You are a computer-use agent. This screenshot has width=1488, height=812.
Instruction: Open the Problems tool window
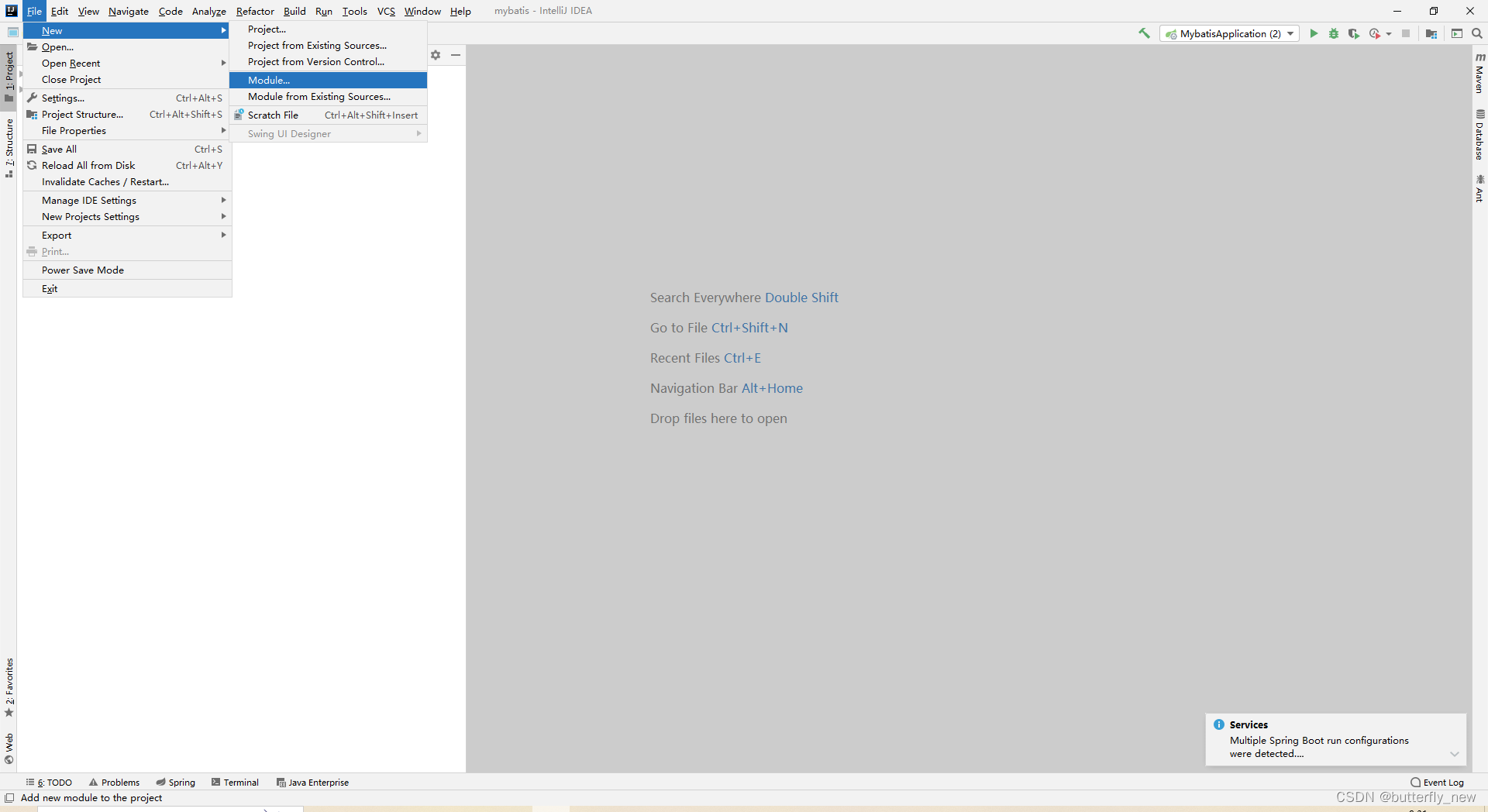(x=114, y=783)
